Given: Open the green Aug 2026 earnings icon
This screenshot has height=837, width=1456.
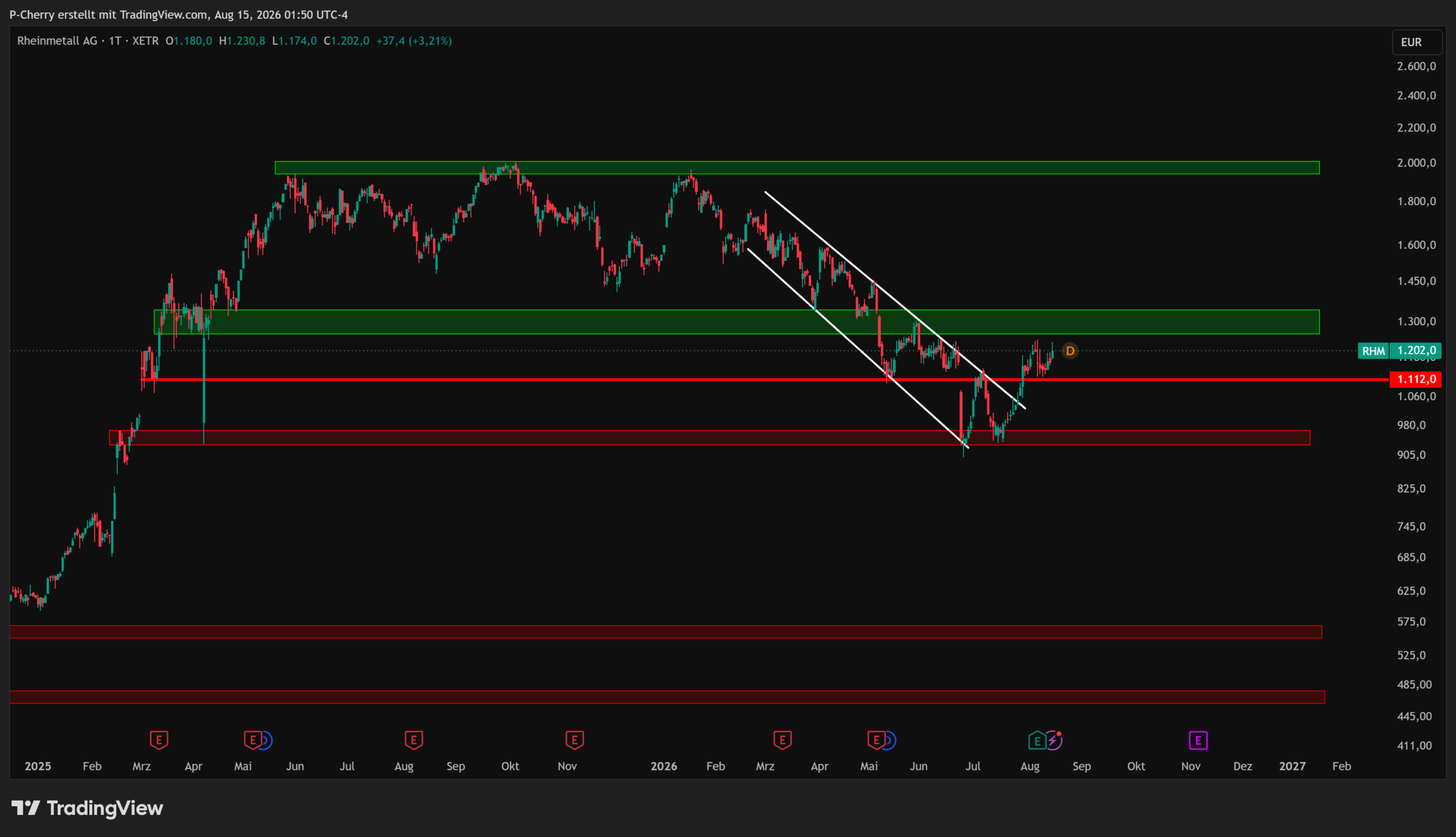Looking at the screenshot, I should pos(1037,740).
